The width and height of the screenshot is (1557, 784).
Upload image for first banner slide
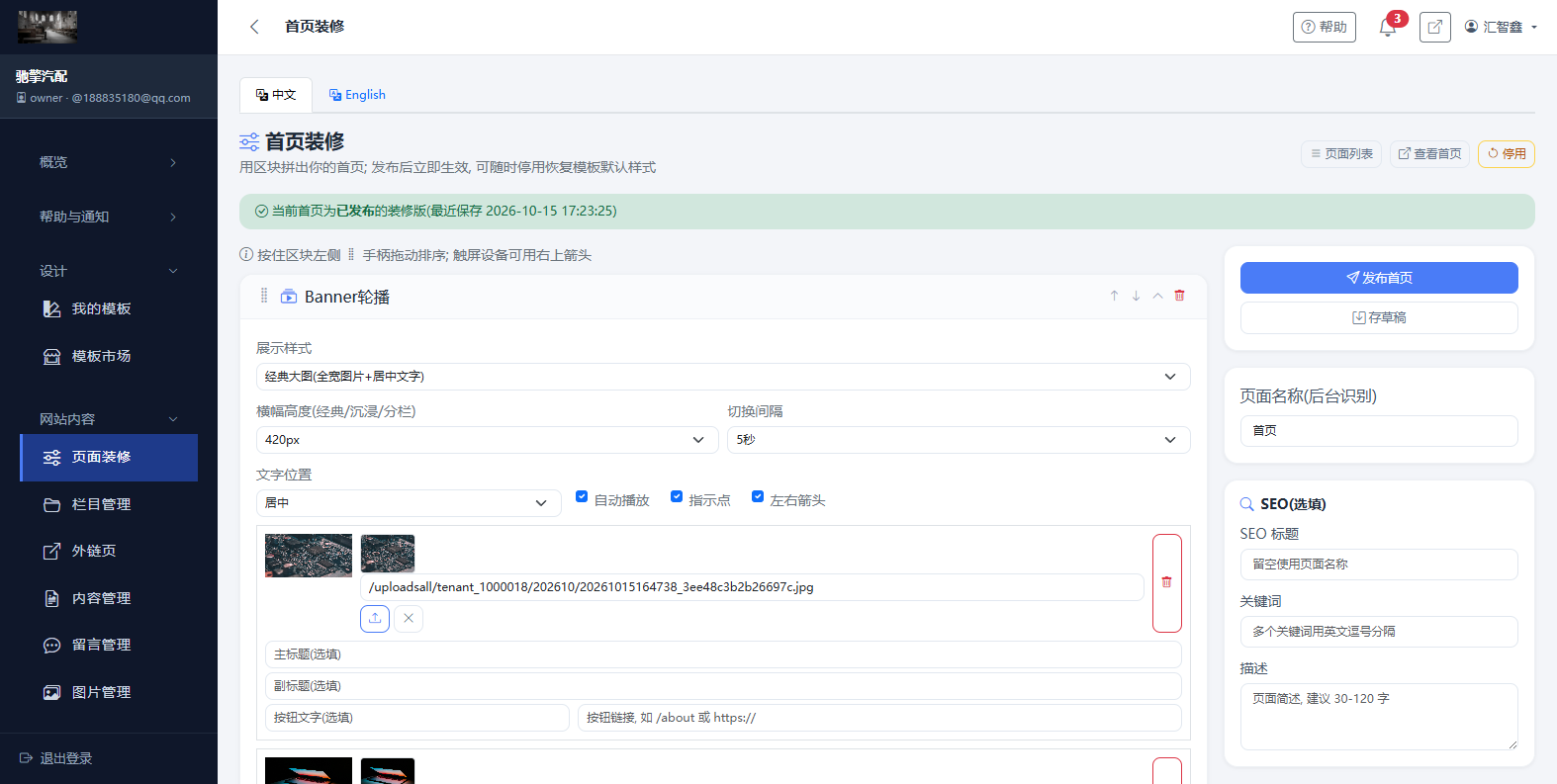[x=375, y=618]
